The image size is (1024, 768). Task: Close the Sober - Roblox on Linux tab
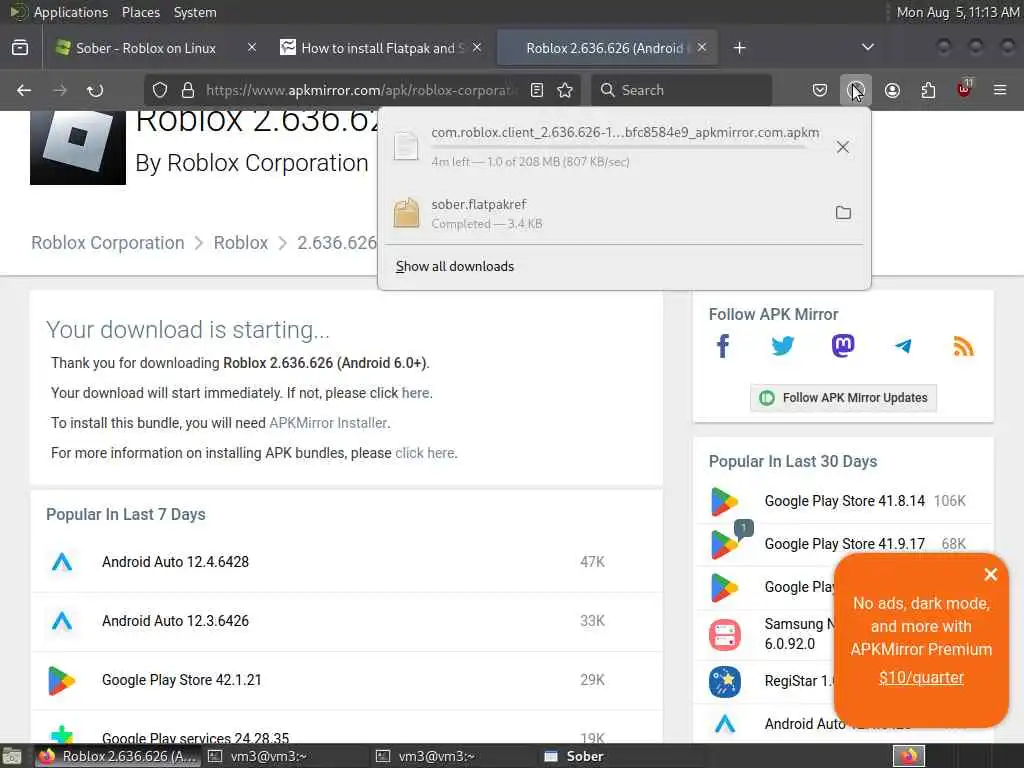click(251, 48)
